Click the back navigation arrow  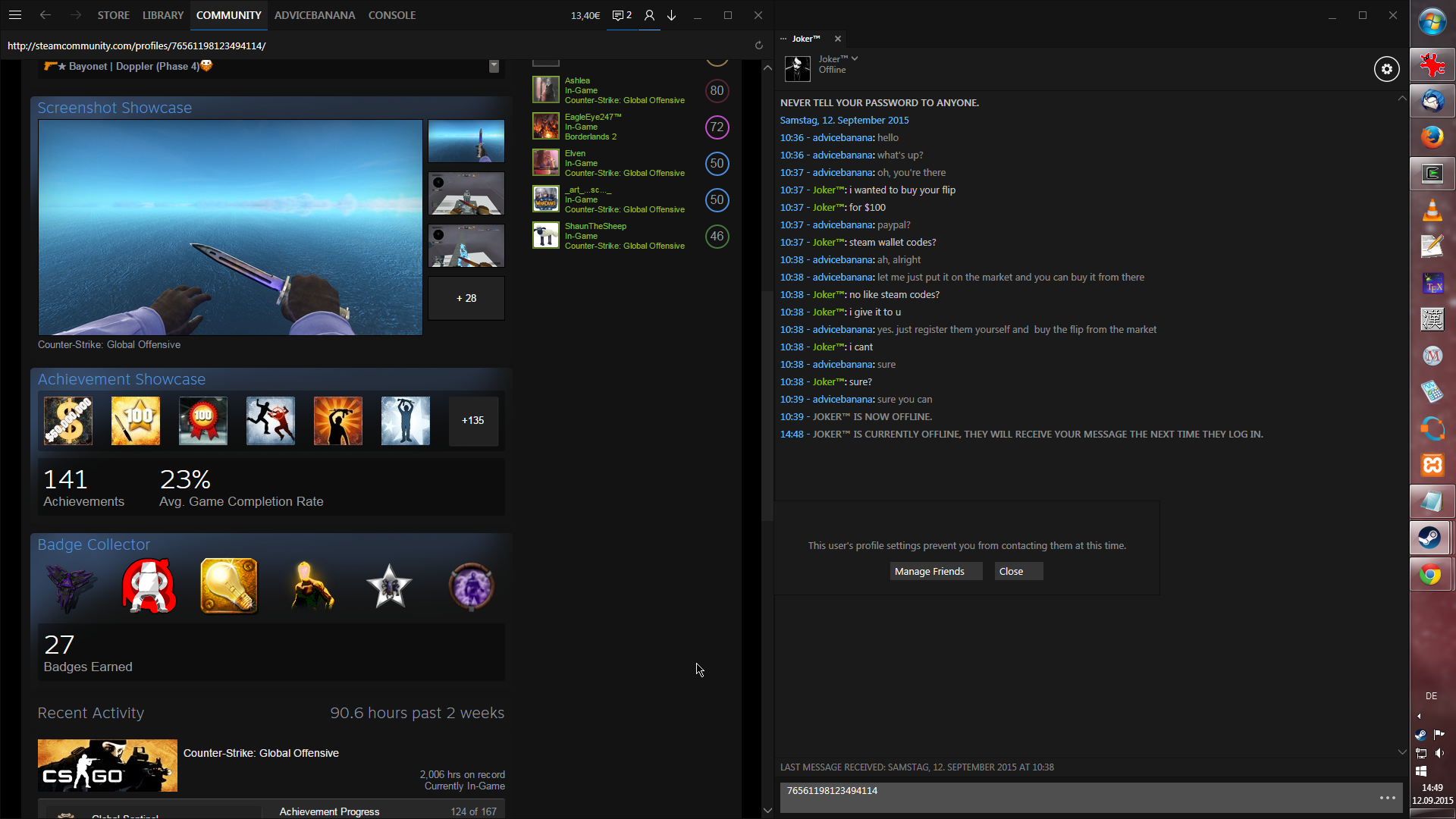click(45, 15)
